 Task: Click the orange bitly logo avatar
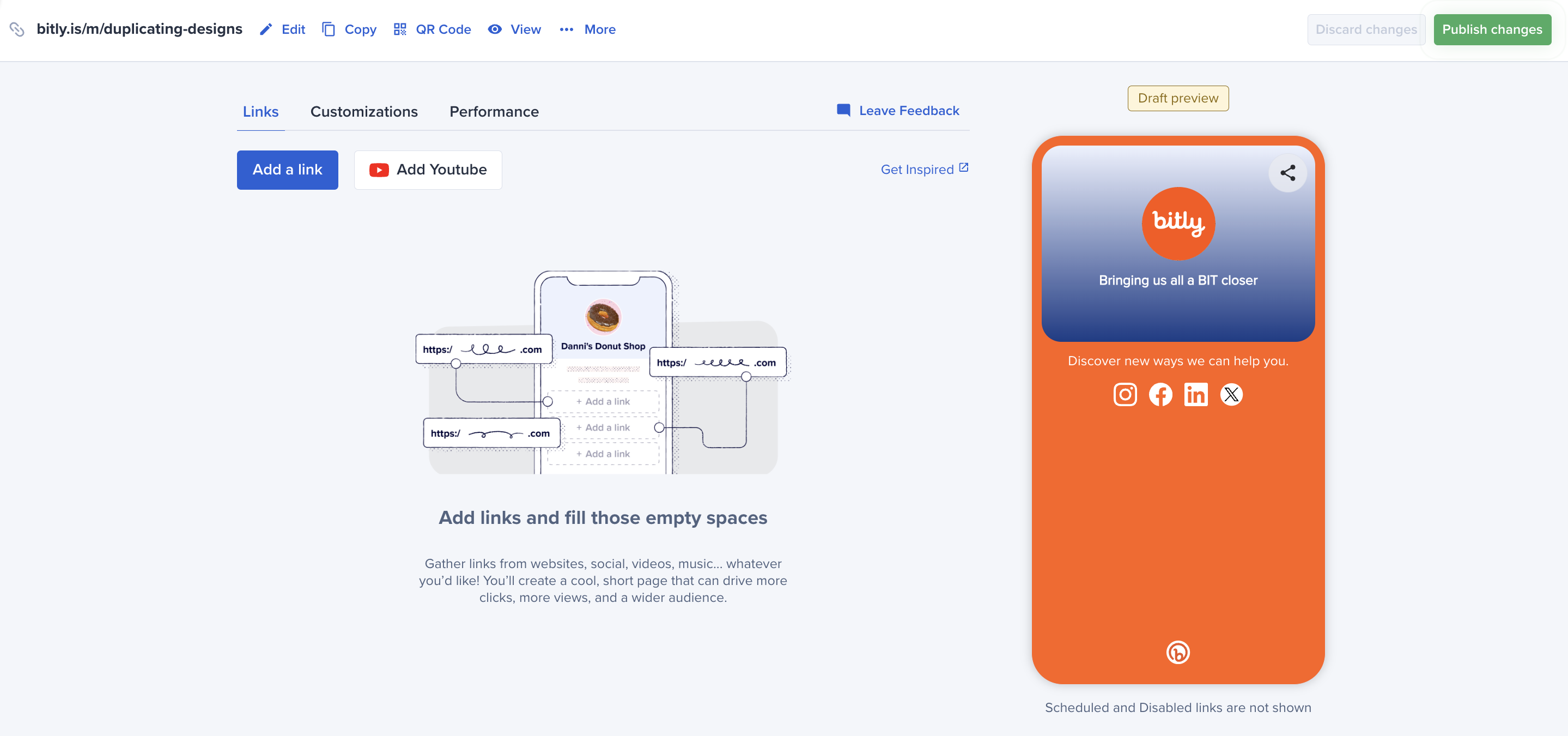click(1178, 224)
